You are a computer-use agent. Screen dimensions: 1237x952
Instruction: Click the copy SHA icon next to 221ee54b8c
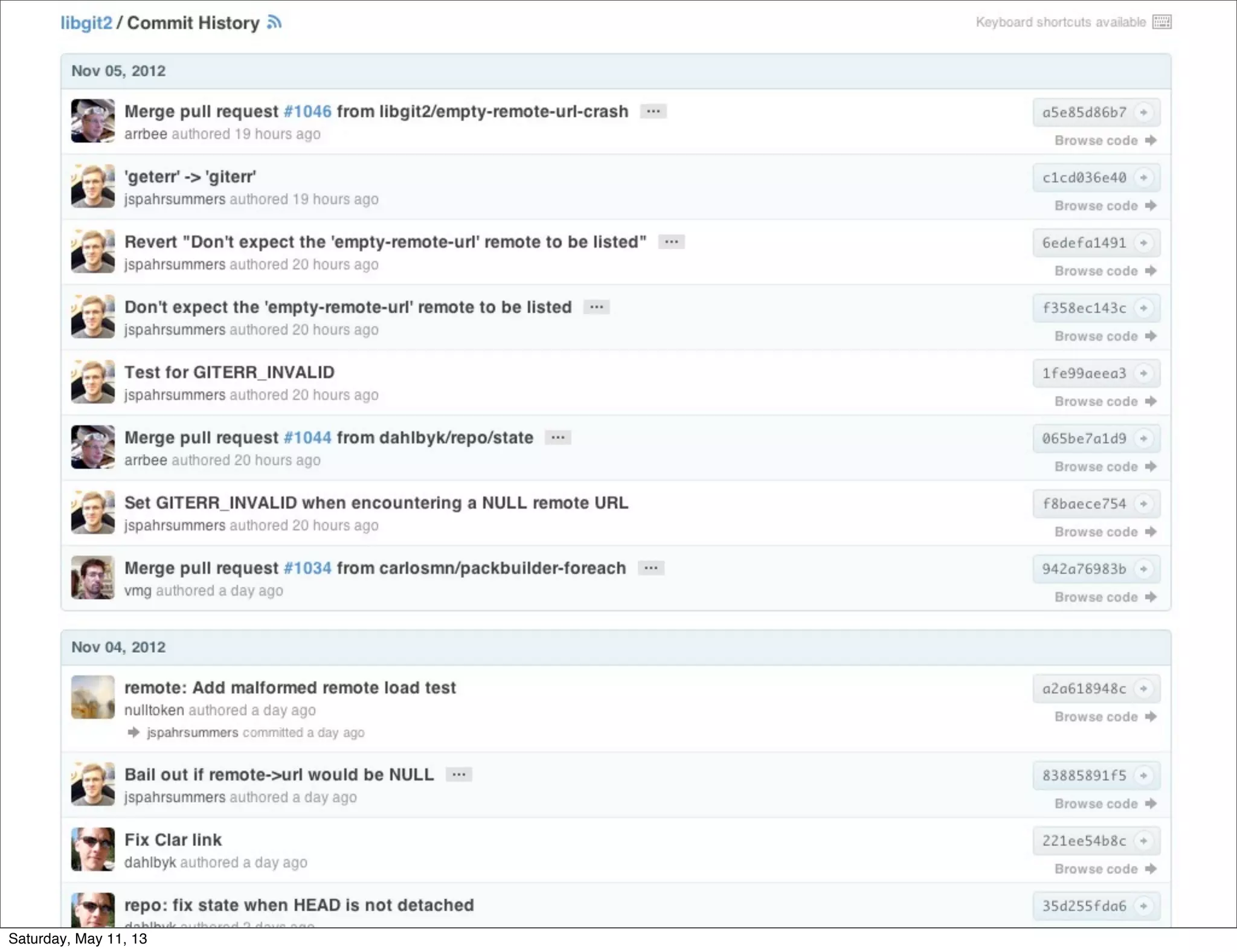1143,841
